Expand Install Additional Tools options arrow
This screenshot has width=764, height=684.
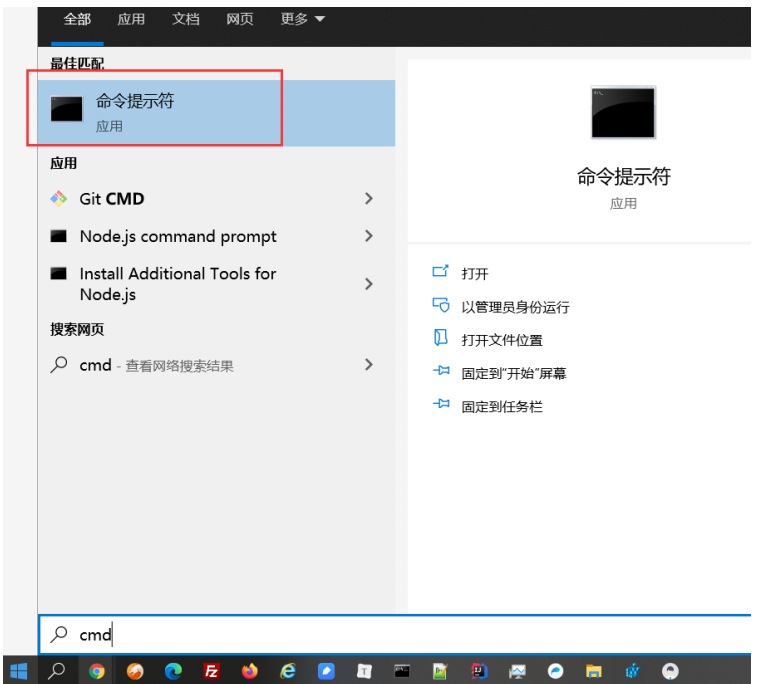[x=369, y=284]
